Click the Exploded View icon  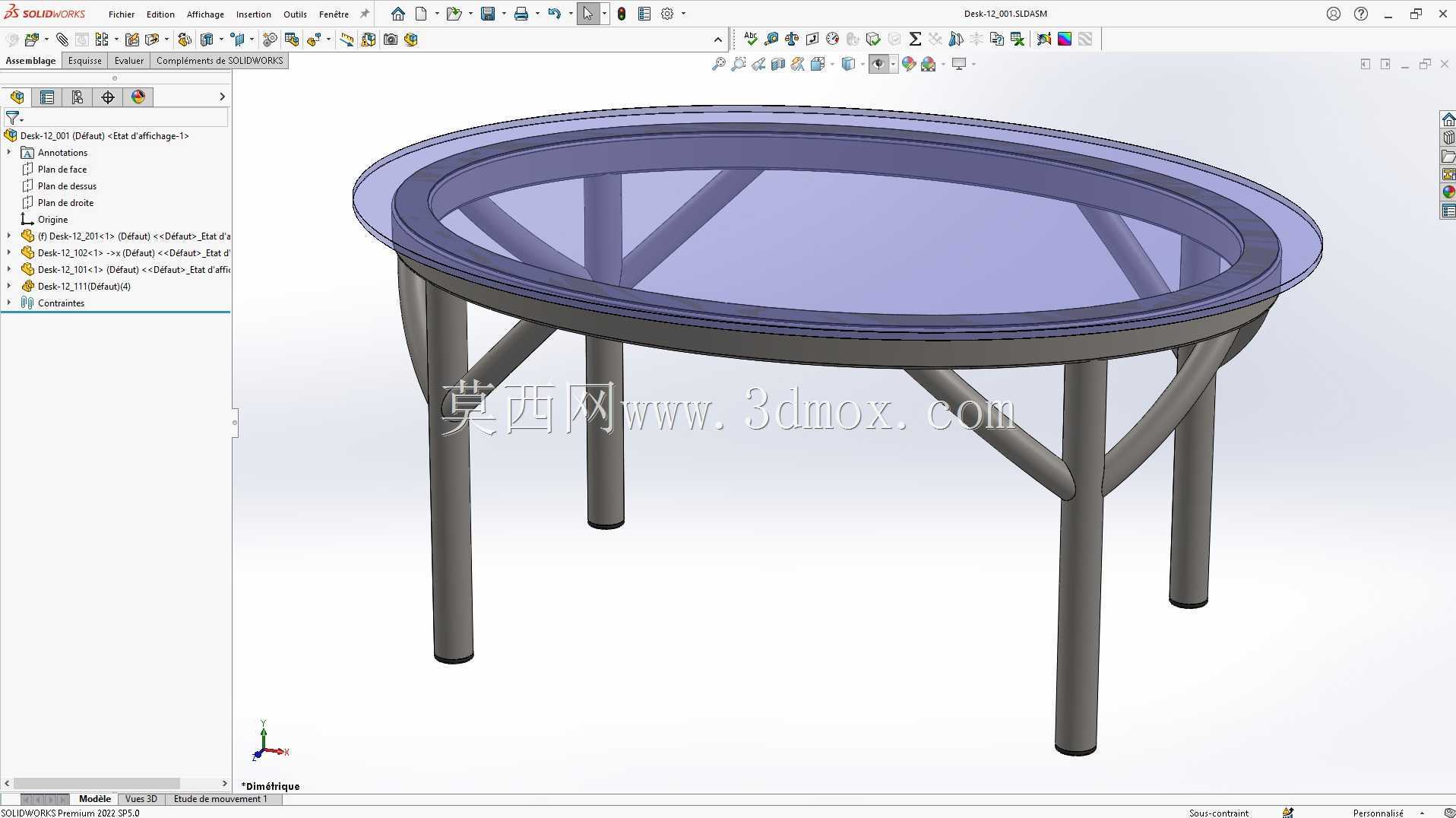pos(314,40)
